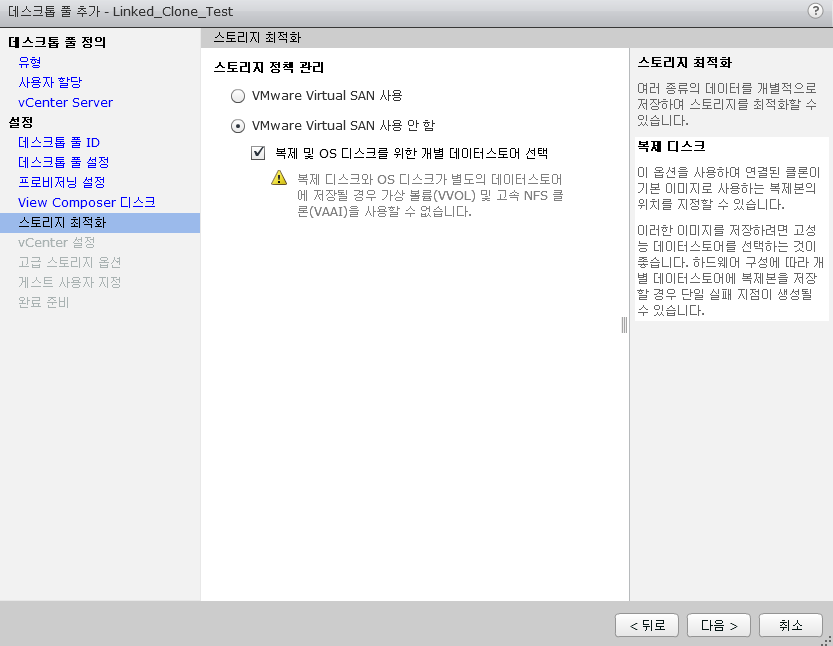This screenshot has width=833, height=646.
Task: Click the yellow warning triangle icon
Action: [x=279, y=178]
